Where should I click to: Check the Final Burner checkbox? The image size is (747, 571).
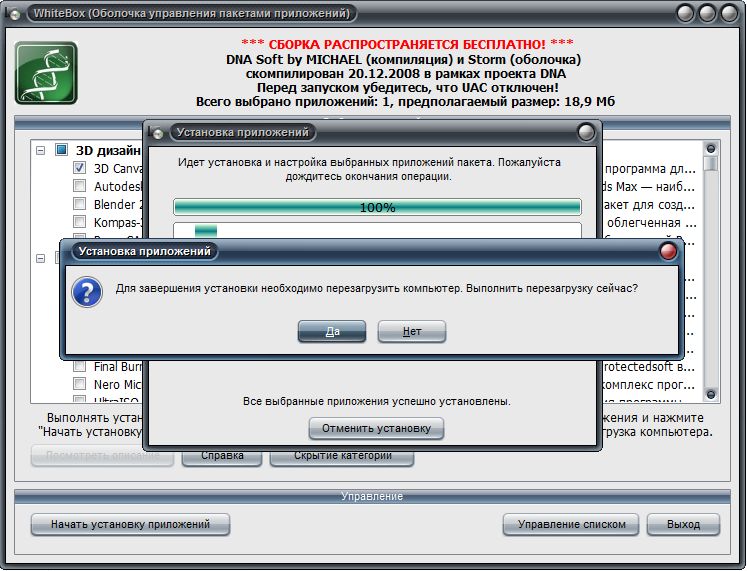[80, 366]
